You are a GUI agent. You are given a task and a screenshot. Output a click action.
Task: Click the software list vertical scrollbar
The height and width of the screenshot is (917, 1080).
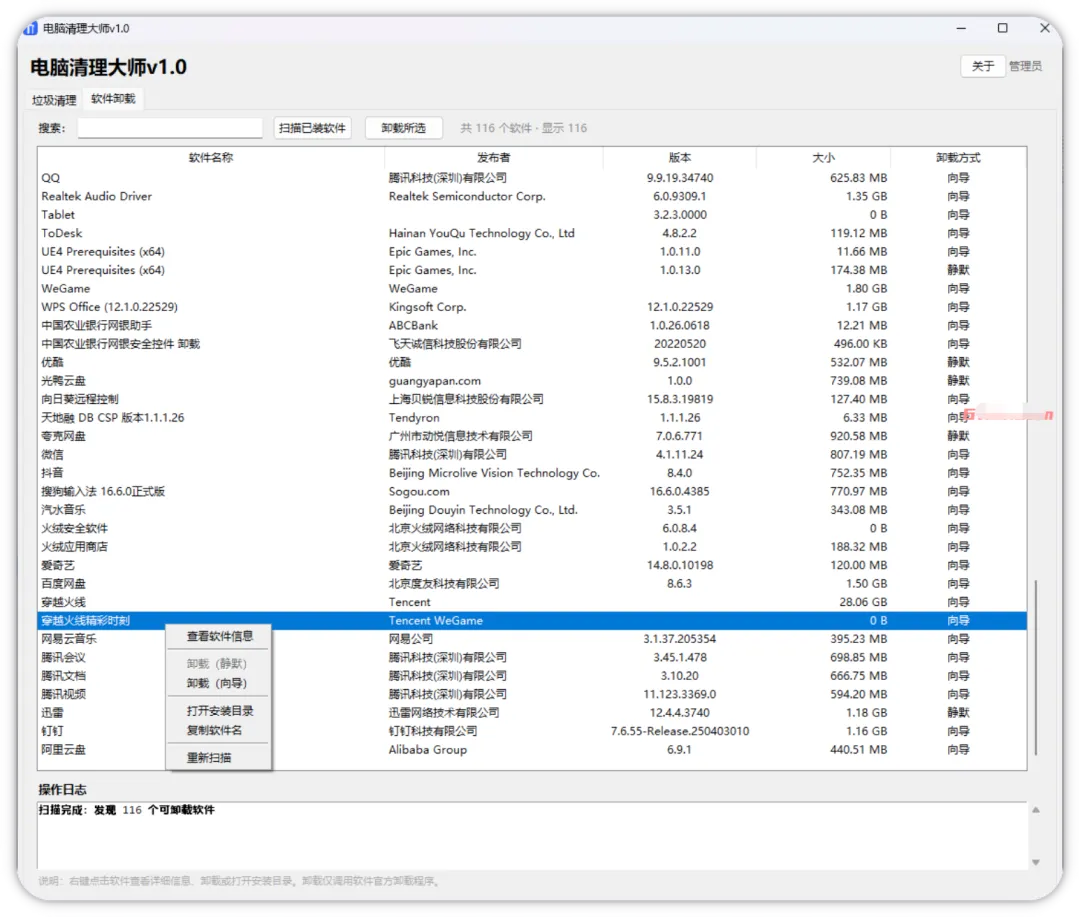[1035, 668]
